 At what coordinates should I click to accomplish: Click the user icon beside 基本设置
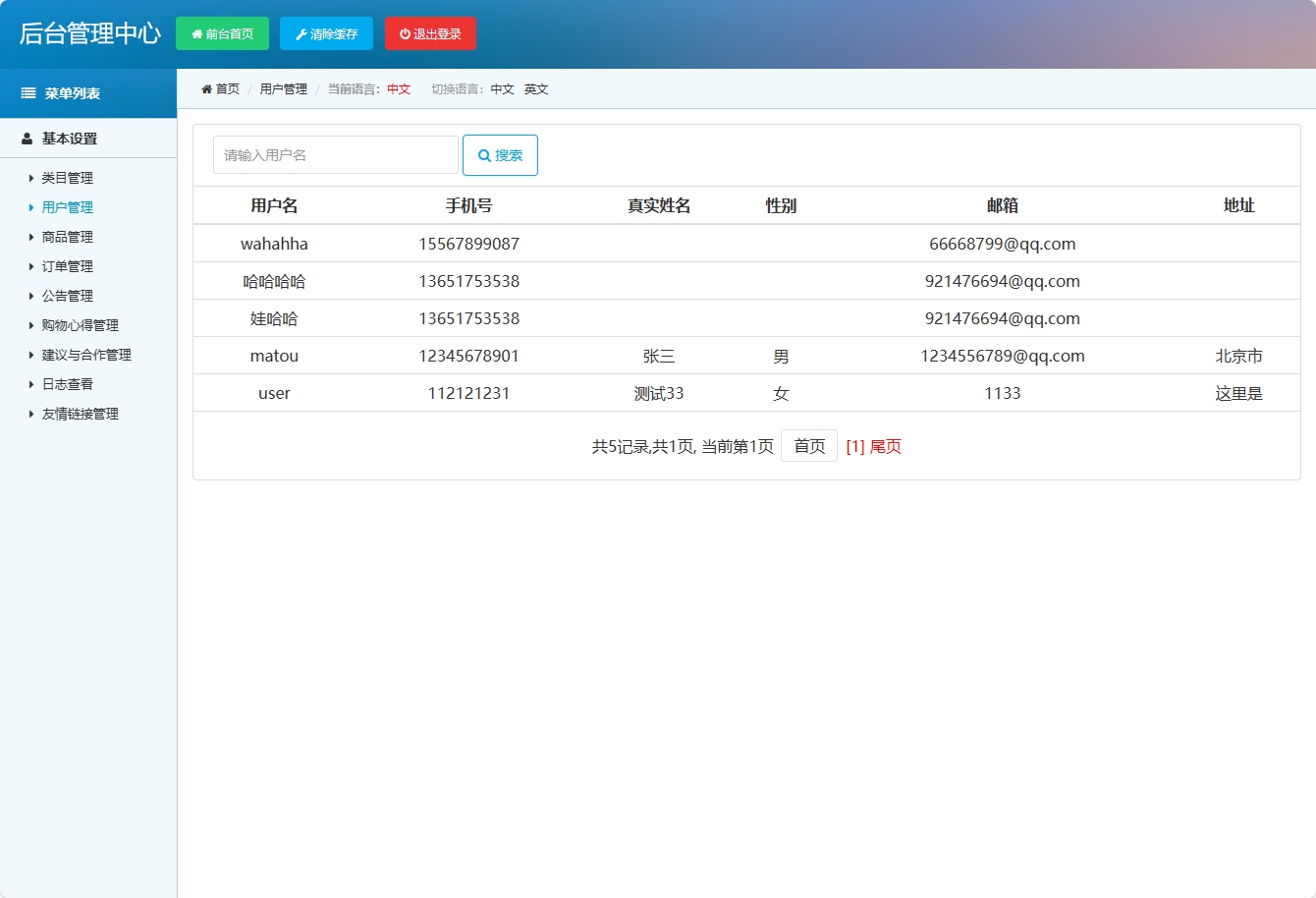coord(26,139)
